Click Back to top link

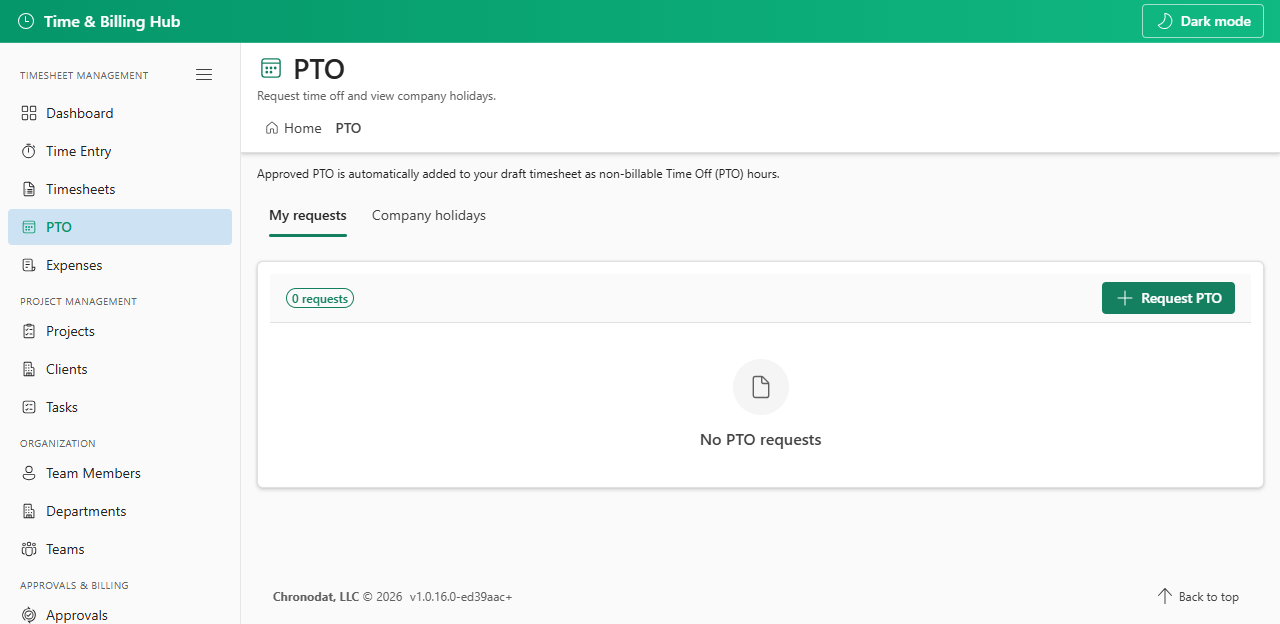[1198, 596]
